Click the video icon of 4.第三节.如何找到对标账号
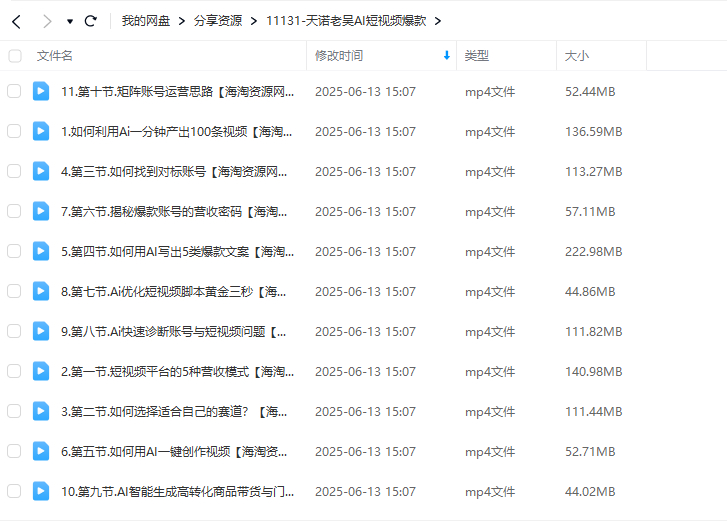Image resolution: width=727 pixels, height=532 pixels. tap(41, 171)
